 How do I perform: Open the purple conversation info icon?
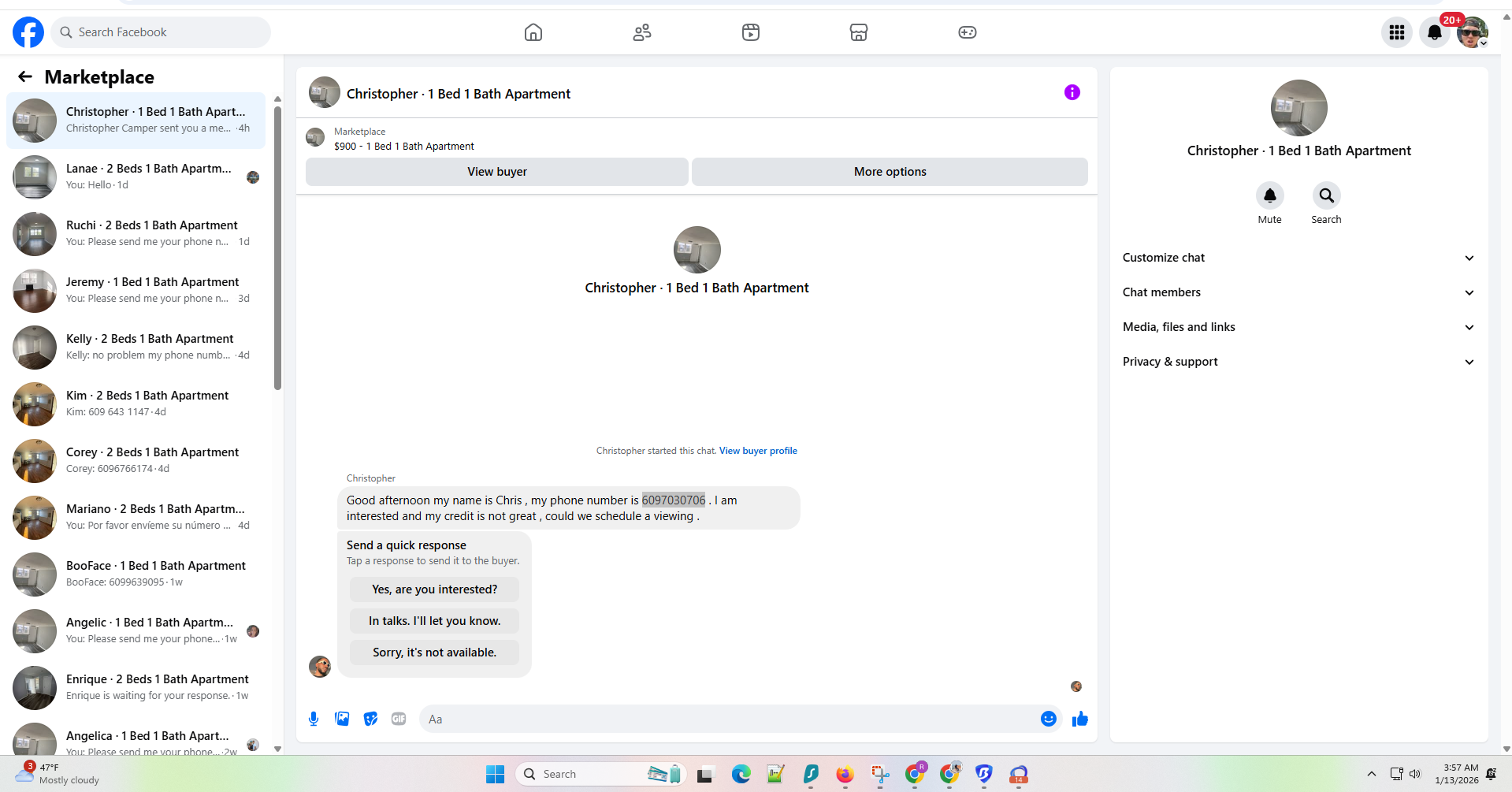[x=1072, y=92]
